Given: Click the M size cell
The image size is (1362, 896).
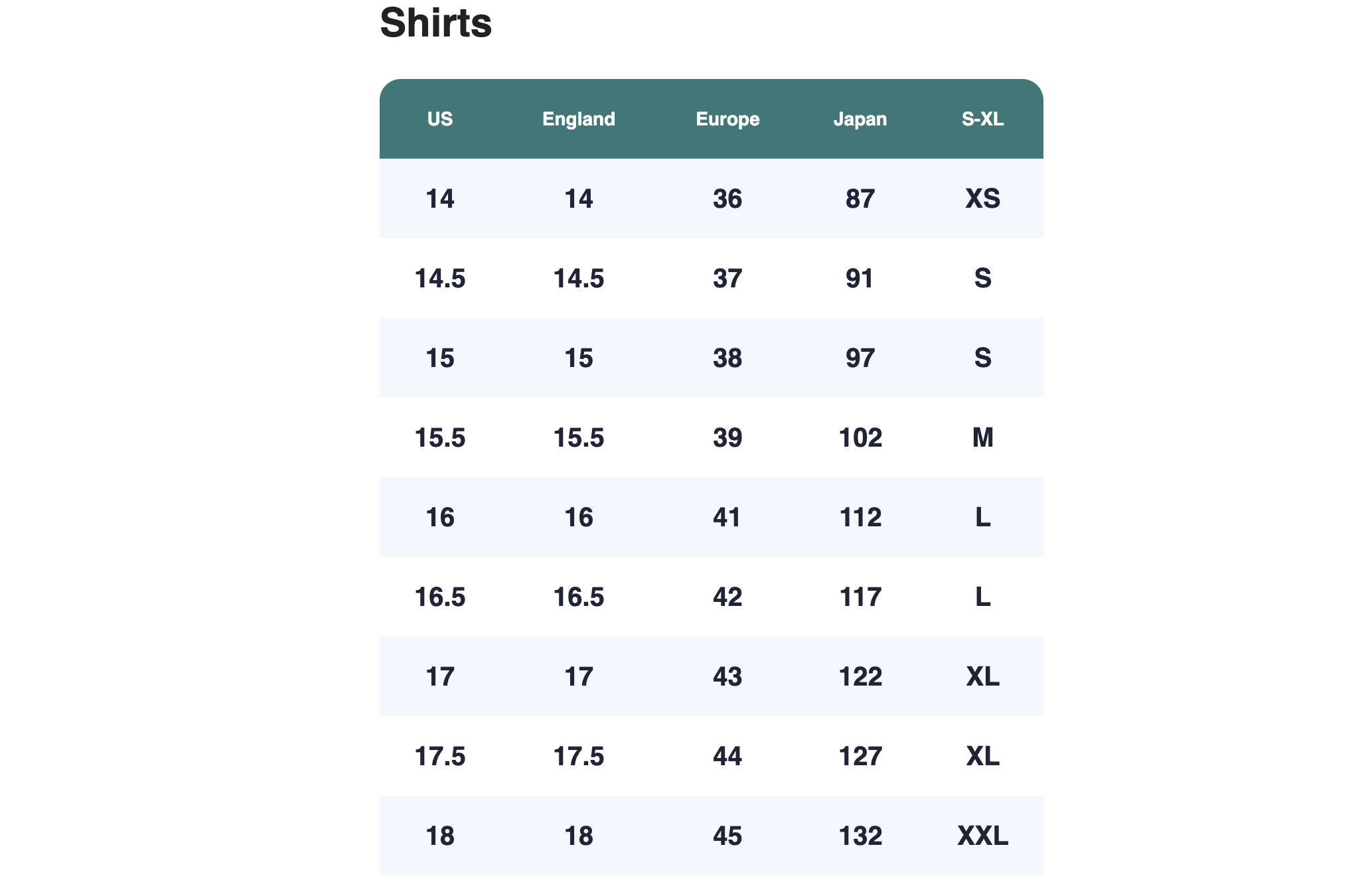Looking at the screenshot, I should click(983, 437).
